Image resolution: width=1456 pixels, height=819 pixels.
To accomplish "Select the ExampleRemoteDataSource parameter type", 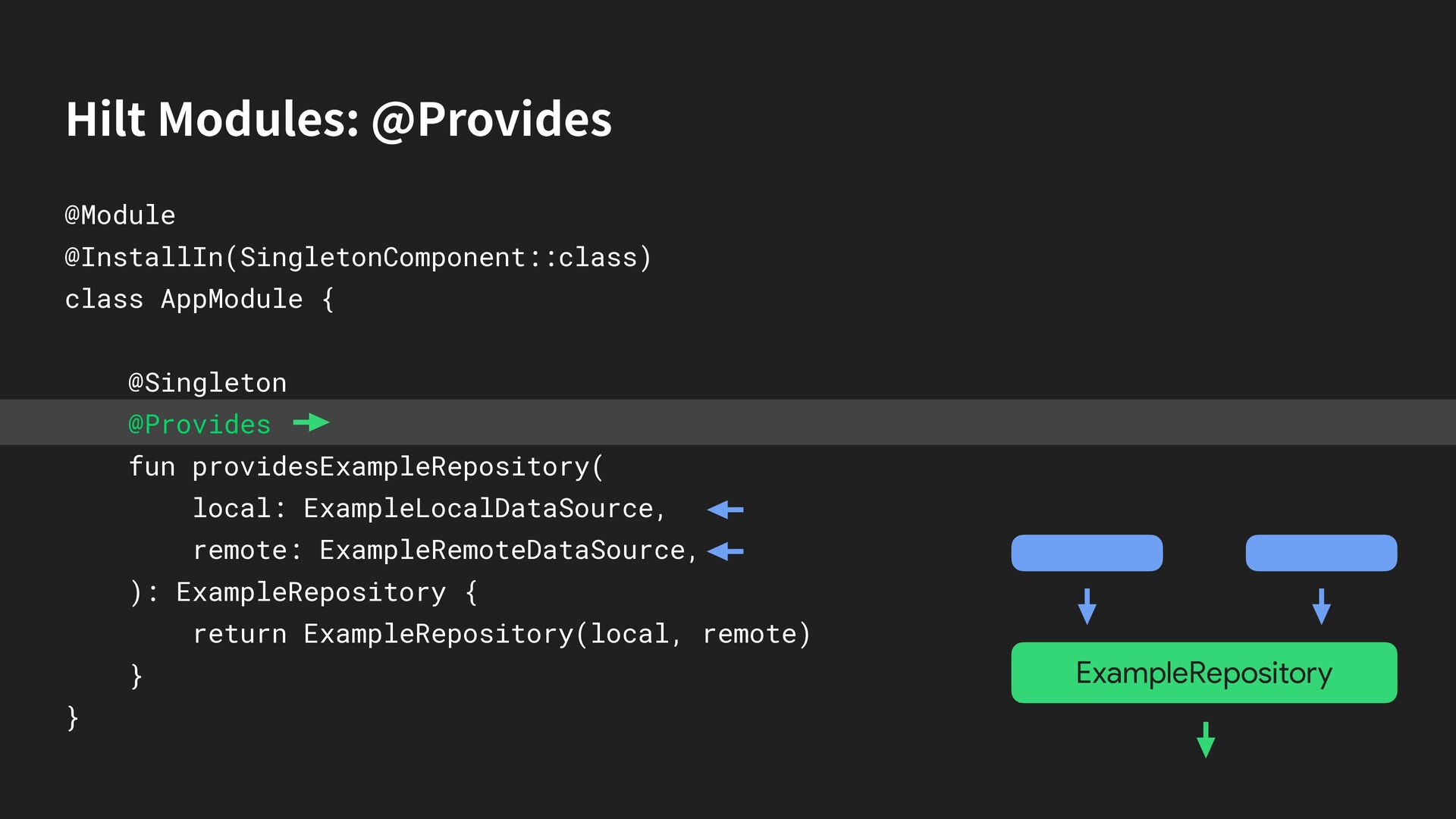I will pos(502,550).
